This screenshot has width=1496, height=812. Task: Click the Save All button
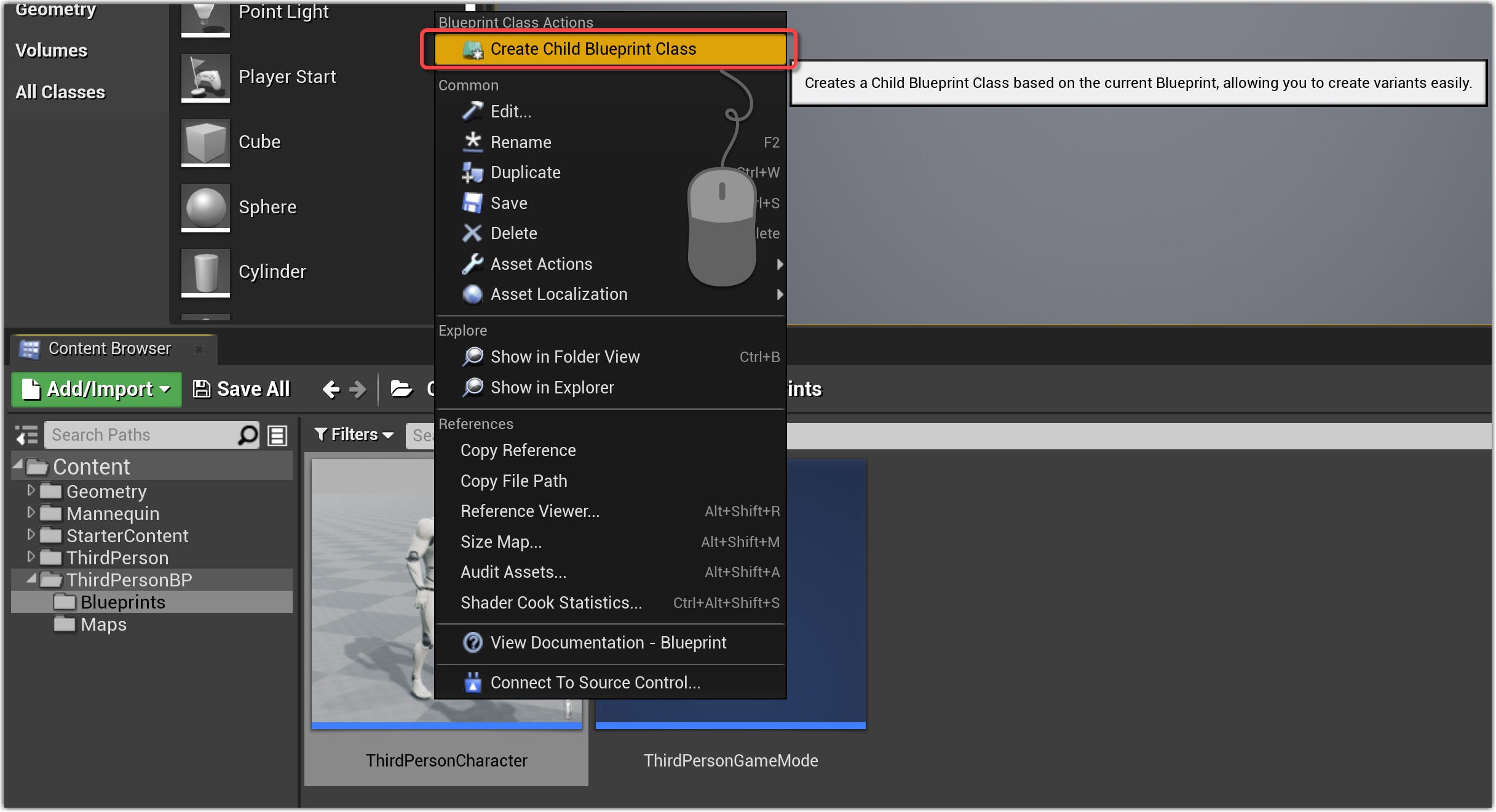pyautogui.click(x=242, y=389)
